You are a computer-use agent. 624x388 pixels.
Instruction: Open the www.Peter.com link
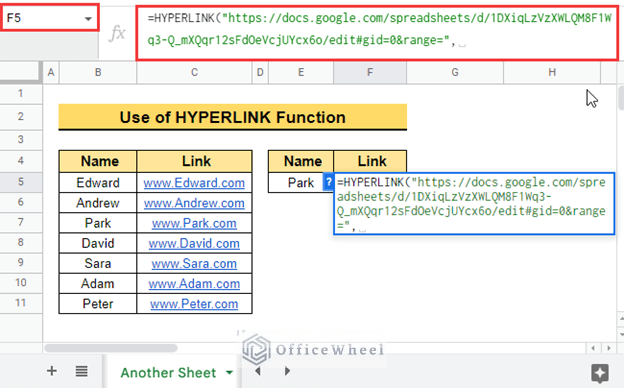click(x=194, y=304)
